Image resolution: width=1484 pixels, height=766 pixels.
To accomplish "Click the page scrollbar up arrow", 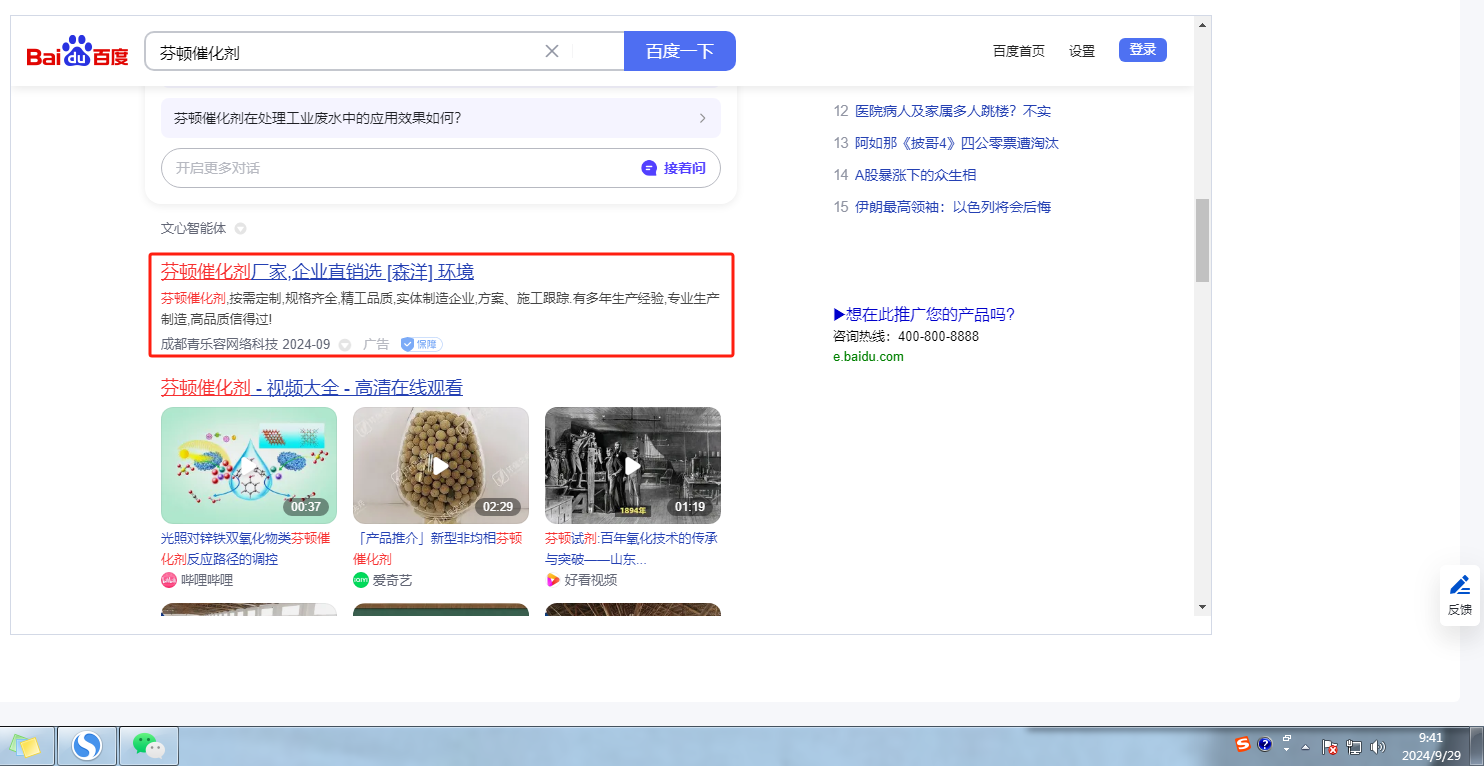I will [1202, 24].
